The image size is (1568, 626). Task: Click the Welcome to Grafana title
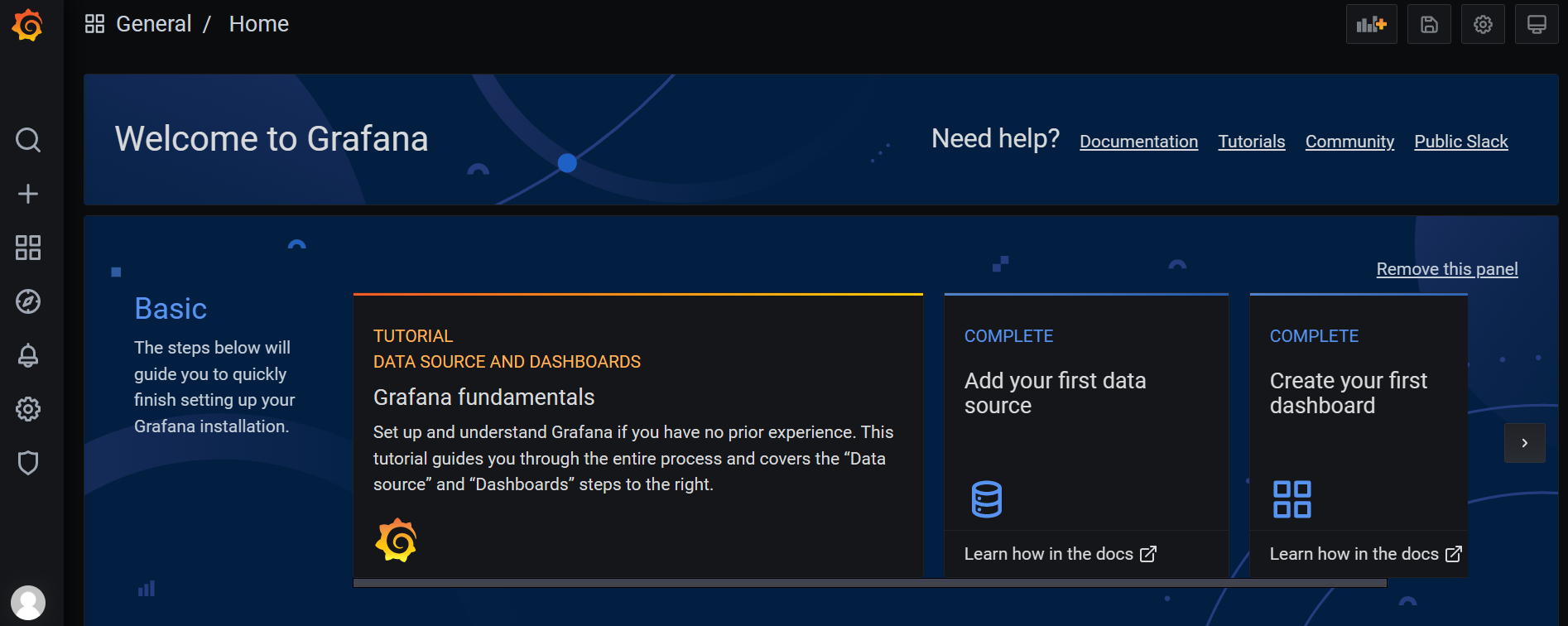coord(272,139)
